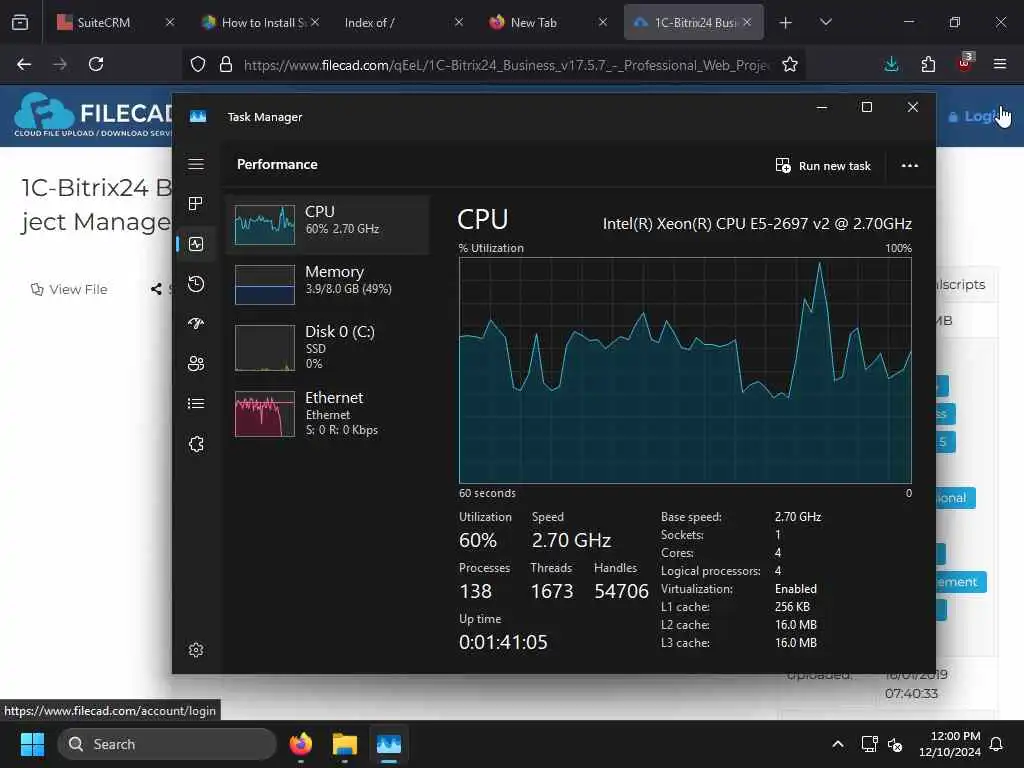Select the Memory performance item

[x=328, y=284]
